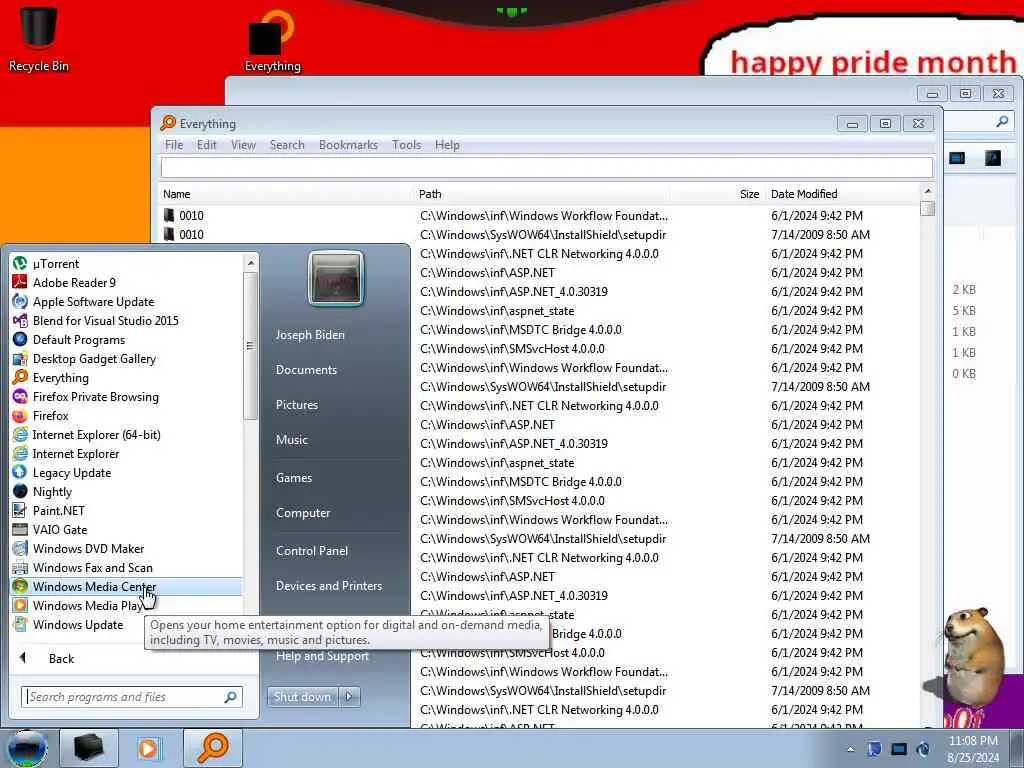This screenshot has height=768, width=1024.
Task: Switch to Everything via taskbar icon
Action: (213, 748)
